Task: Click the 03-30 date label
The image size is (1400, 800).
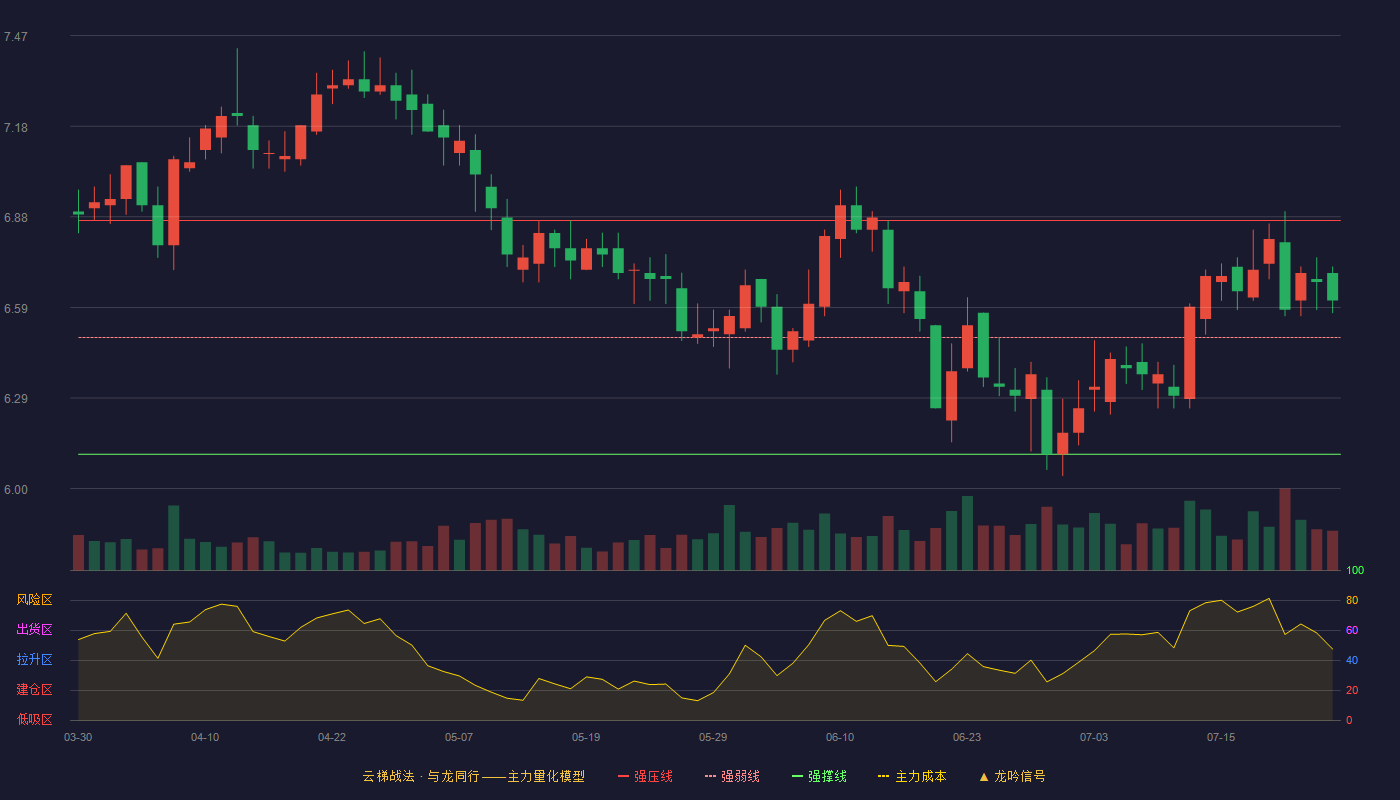Action: 78,737
